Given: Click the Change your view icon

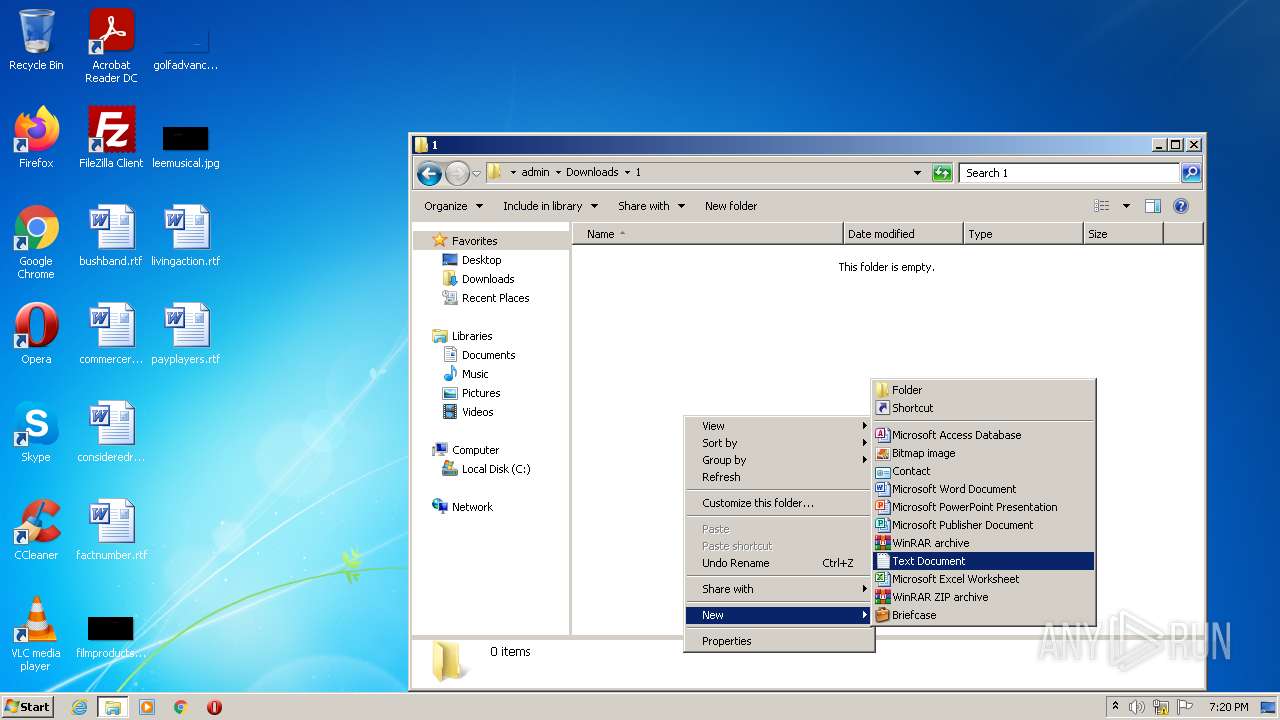Looking at the screenshot, I should [x=1102, y=206].
